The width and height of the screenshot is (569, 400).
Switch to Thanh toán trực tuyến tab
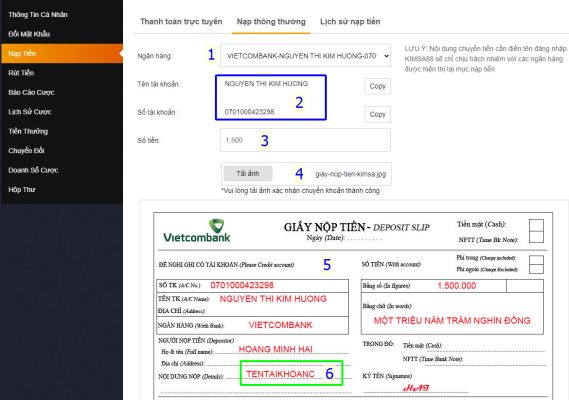[181, 22]
